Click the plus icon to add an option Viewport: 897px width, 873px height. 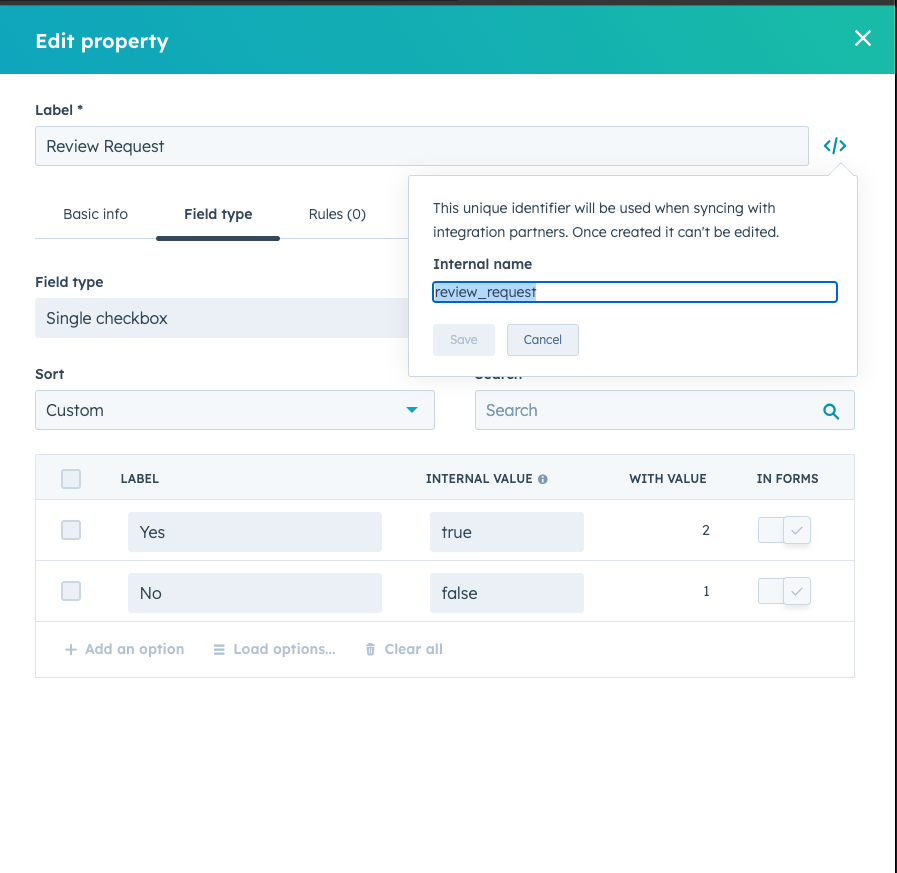71,650
